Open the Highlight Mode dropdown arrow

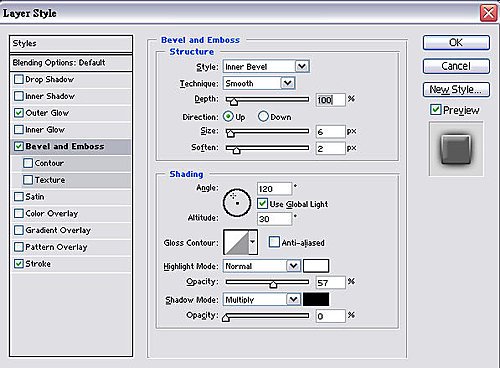(293, 266)
